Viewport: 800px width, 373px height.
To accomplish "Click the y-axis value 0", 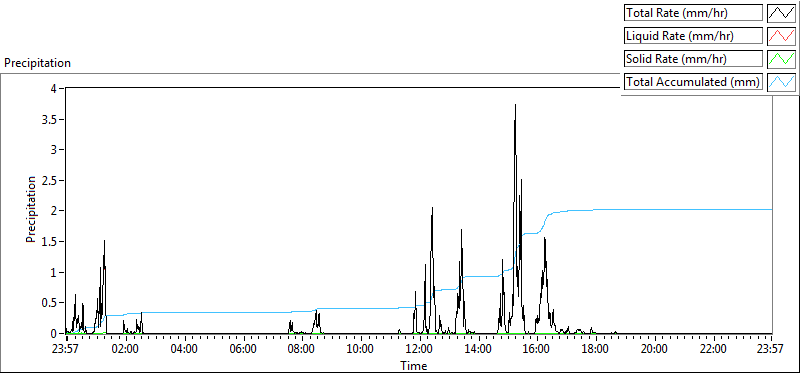I will [54, 333].
